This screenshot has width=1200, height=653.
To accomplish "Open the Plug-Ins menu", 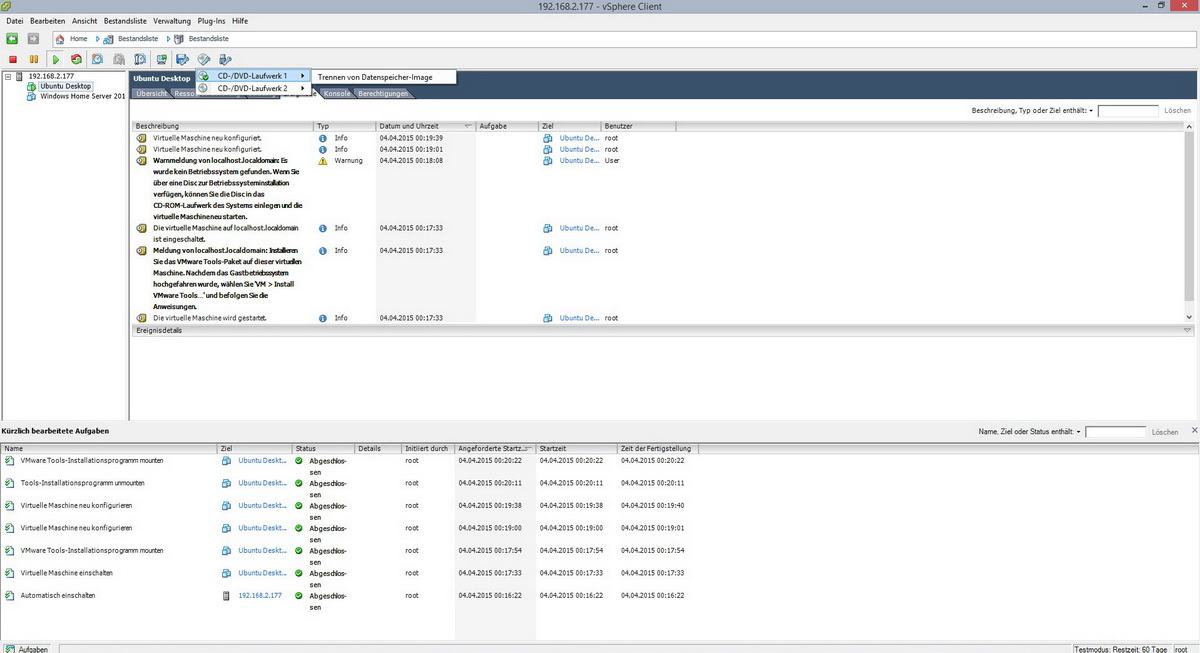I will pos(212,21).
